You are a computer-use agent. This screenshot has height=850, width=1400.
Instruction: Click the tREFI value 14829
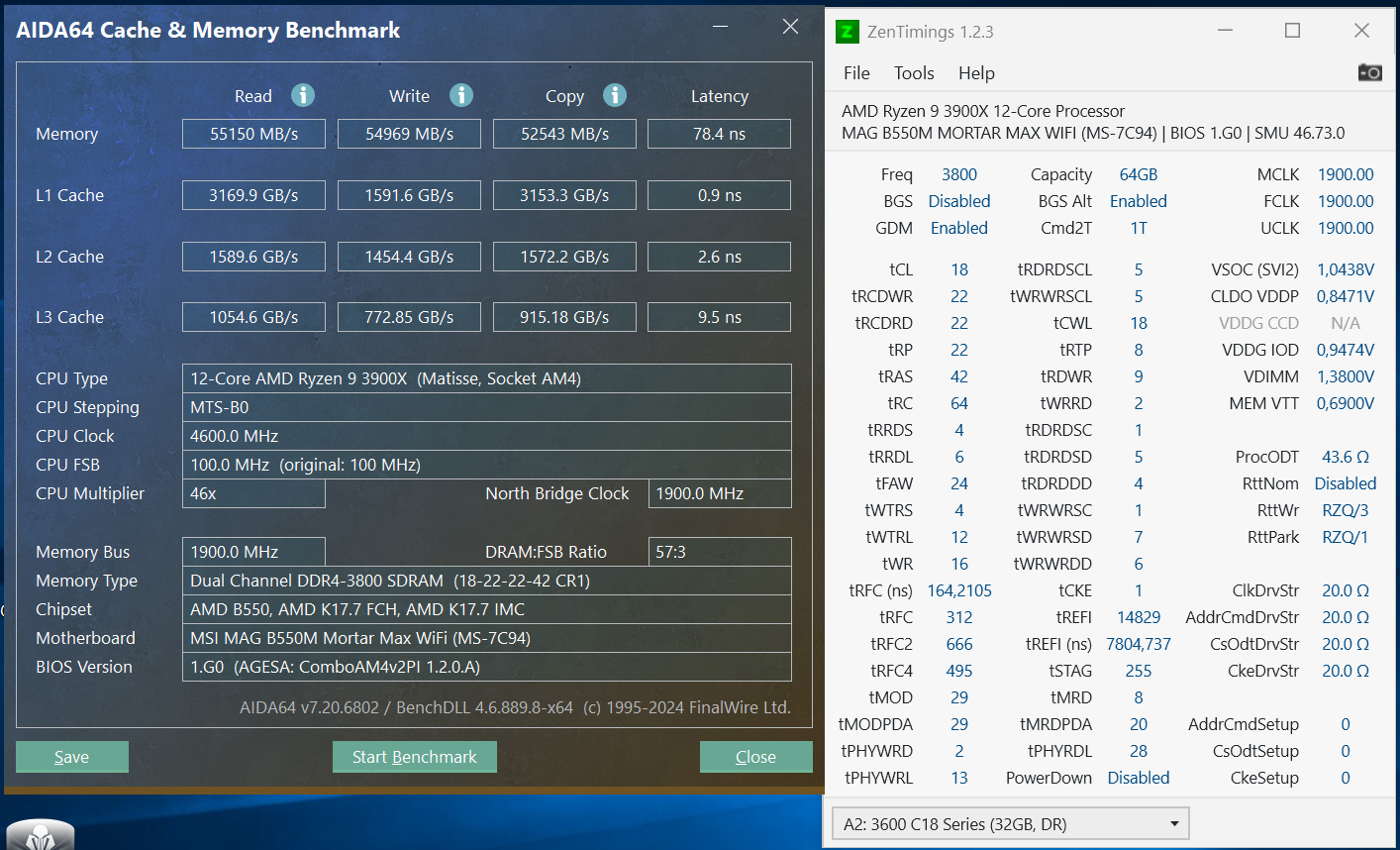pyautogui.click(x=1139, y=617)
